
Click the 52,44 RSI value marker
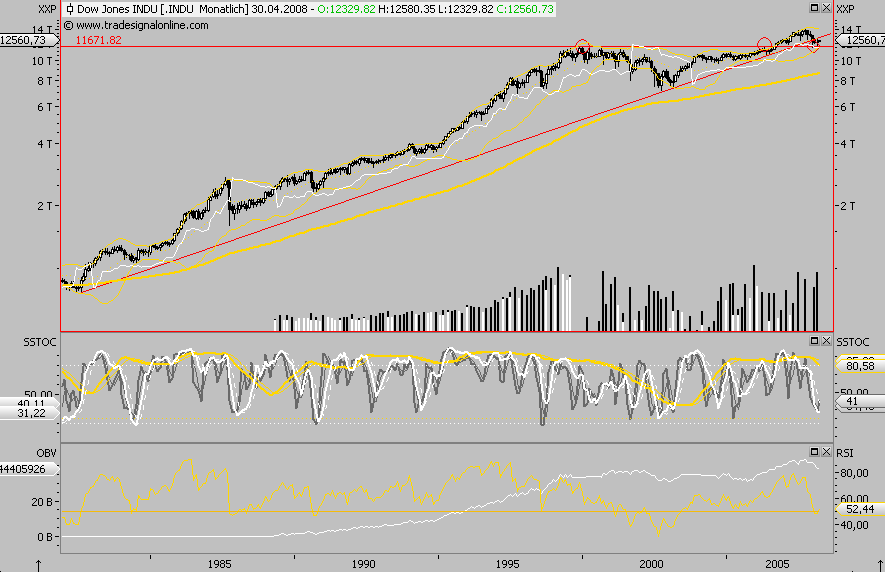click(860, 509)
